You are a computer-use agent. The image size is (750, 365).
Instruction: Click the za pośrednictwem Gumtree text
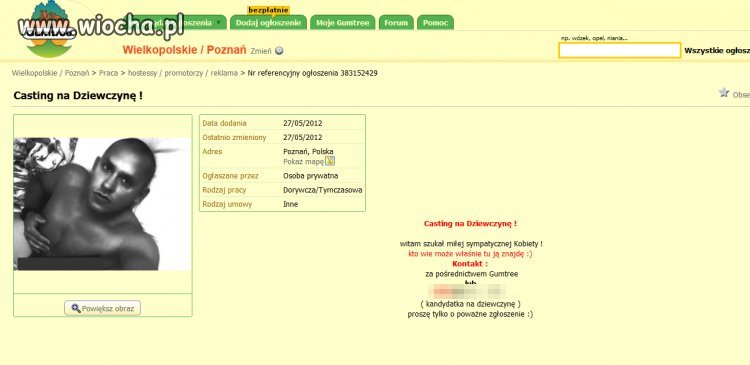point(471,274)
